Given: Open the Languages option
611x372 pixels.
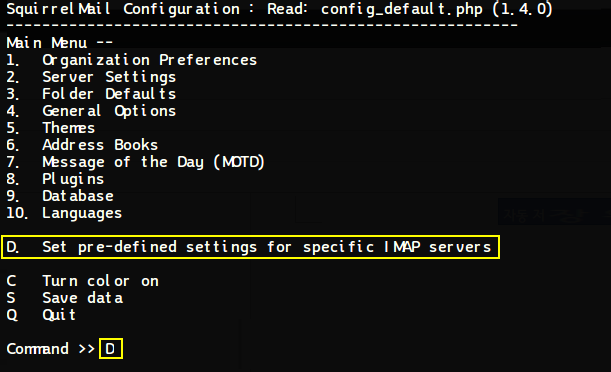Looking at the screenshot, I should (x=64, y=213).
